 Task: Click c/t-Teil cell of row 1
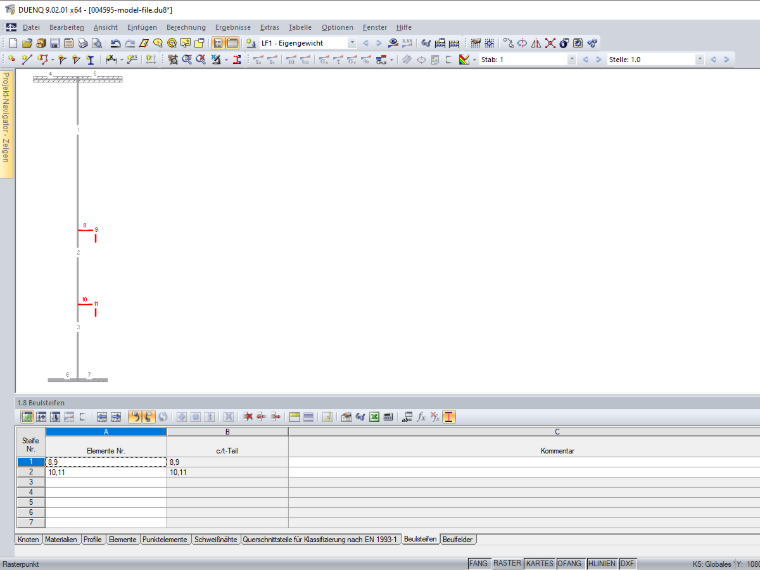227,462
